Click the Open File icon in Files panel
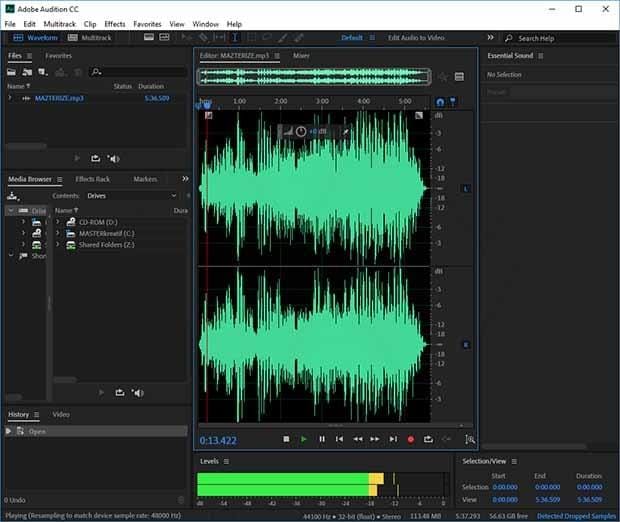The image size is (620, 522). (x=11, y=72)
